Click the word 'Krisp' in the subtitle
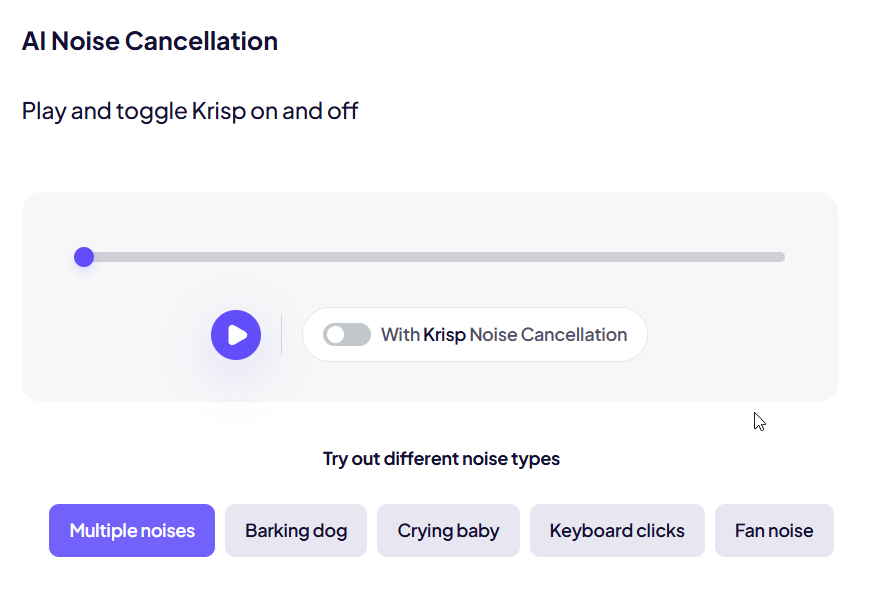 tap(219, 111)
